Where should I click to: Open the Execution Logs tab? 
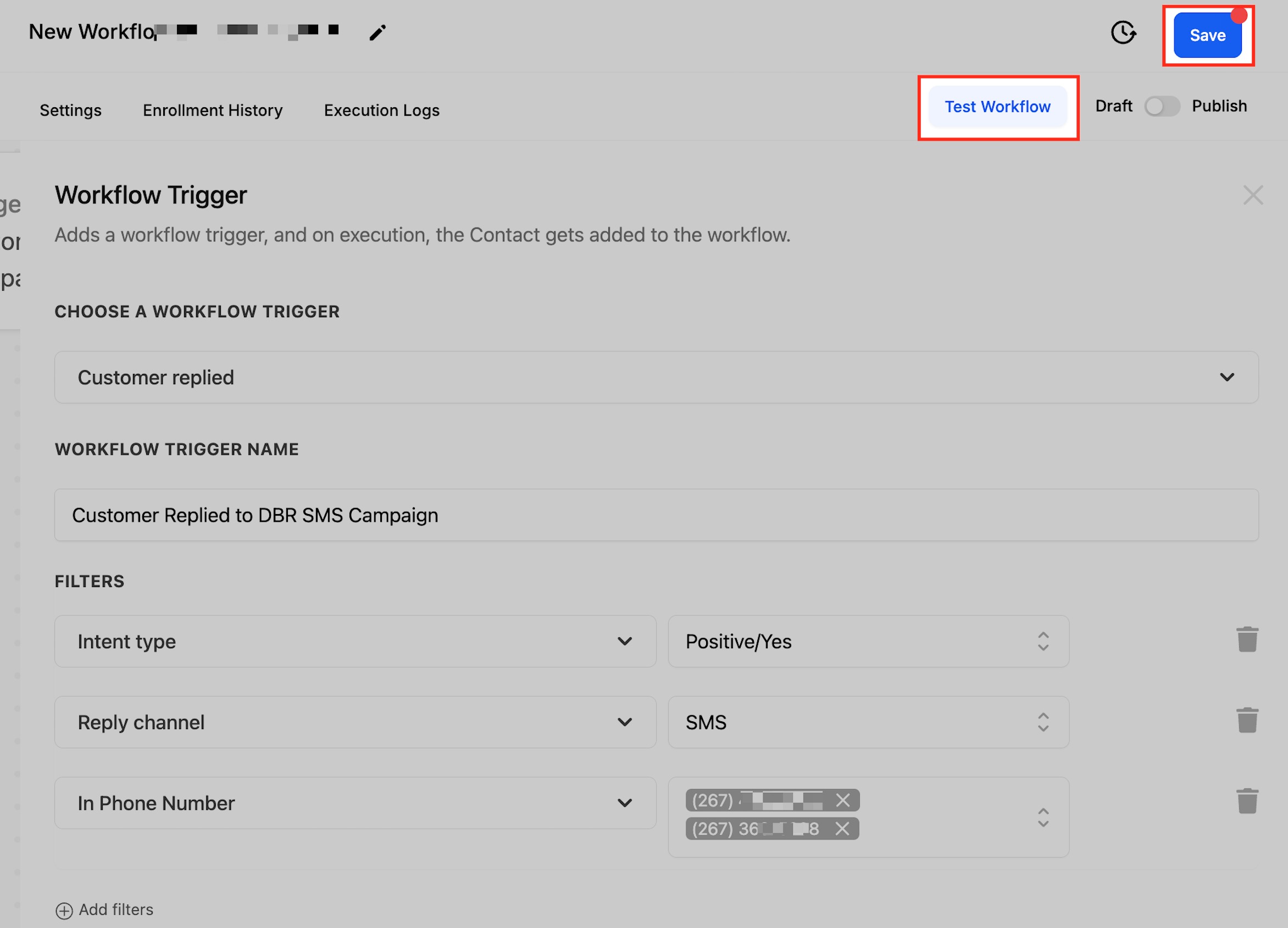coord(381,111)
